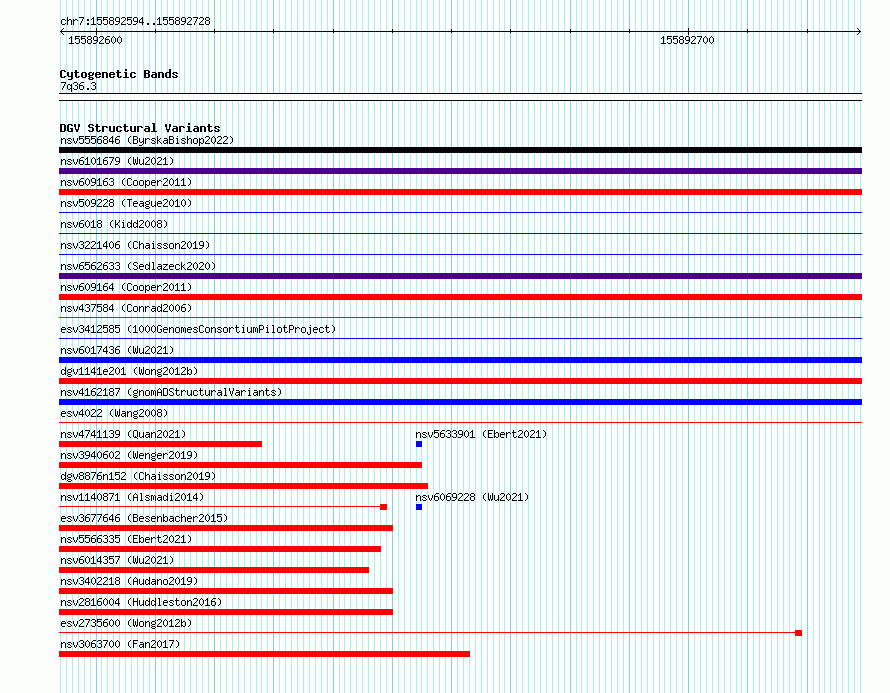
Task: Open nsv5566335 (Ebert2021) label
Action: tap(126, 539)
